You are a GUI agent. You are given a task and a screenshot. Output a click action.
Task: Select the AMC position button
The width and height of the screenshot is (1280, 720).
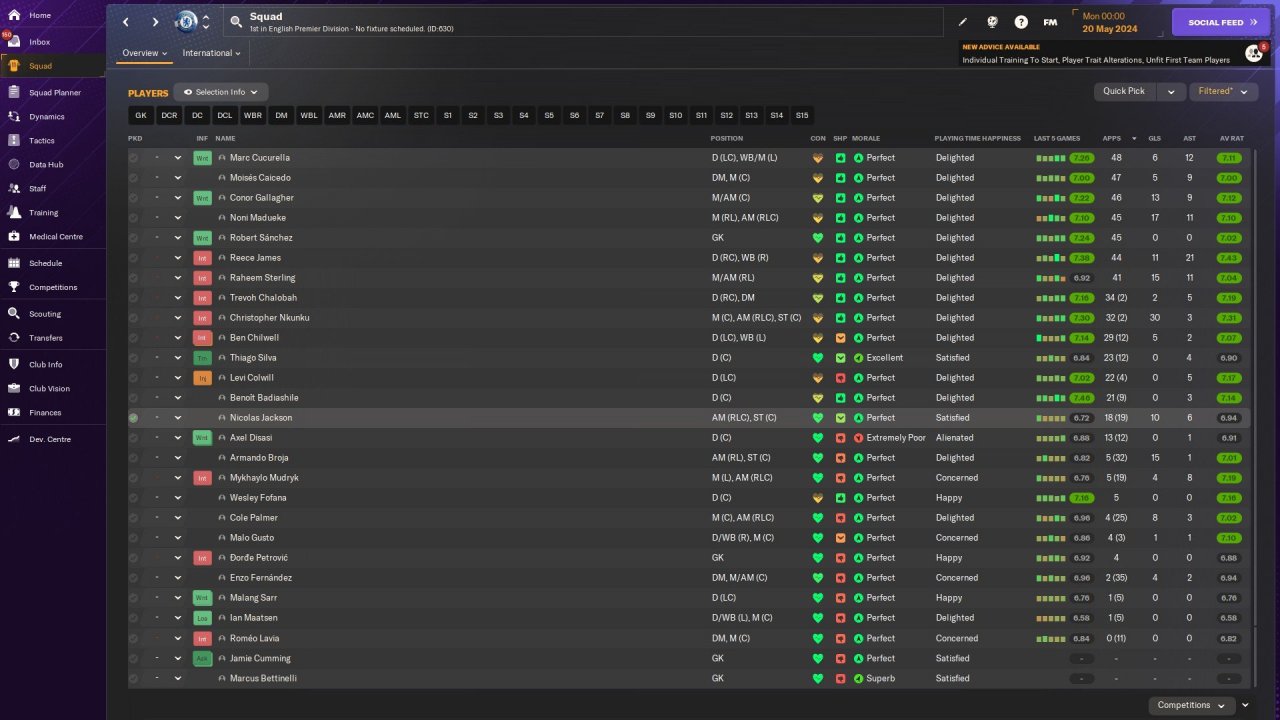coord(365,116)
